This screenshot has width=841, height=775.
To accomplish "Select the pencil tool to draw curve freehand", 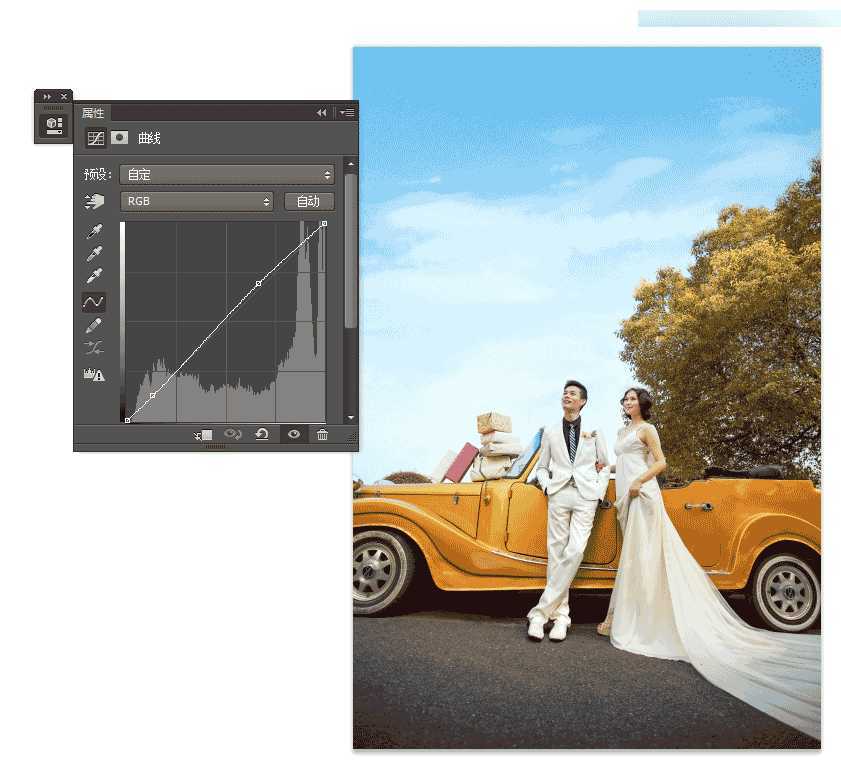I will click(92, 325).
